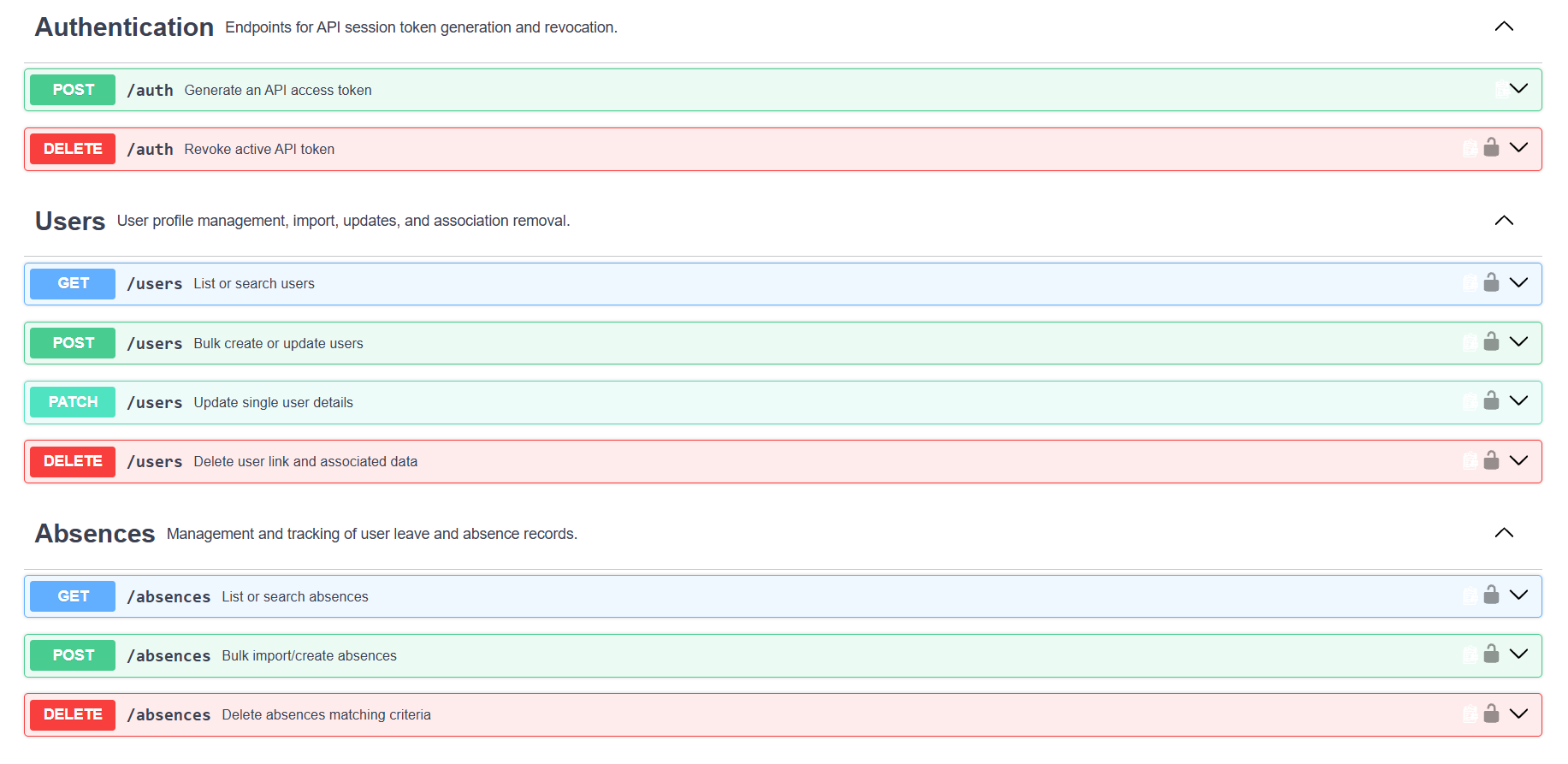Image resolution: width=1568 pixels, height=764 pixels.
Task: Click the "Bulk create or update users" text
Action: point(278,343)
